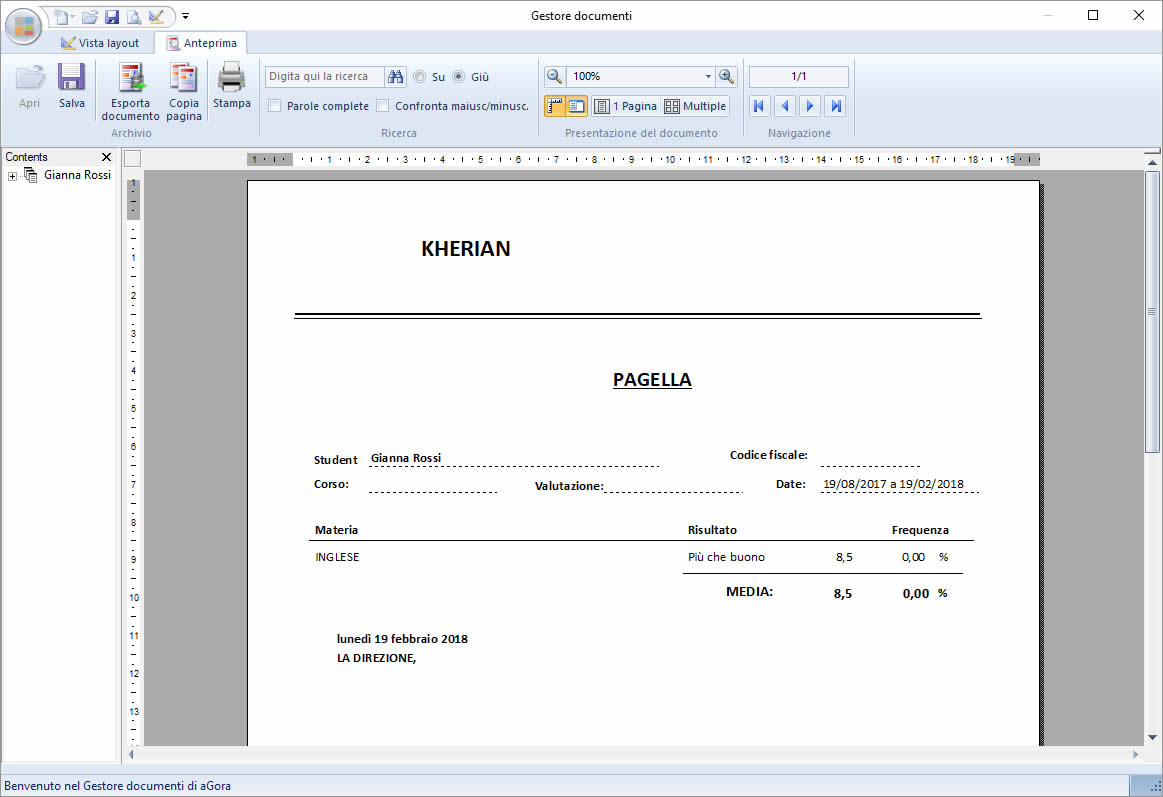Click the Frequenza column header
Image resolution: width=1163 pixels, height=797 pixels.
(x=920, y=530)
